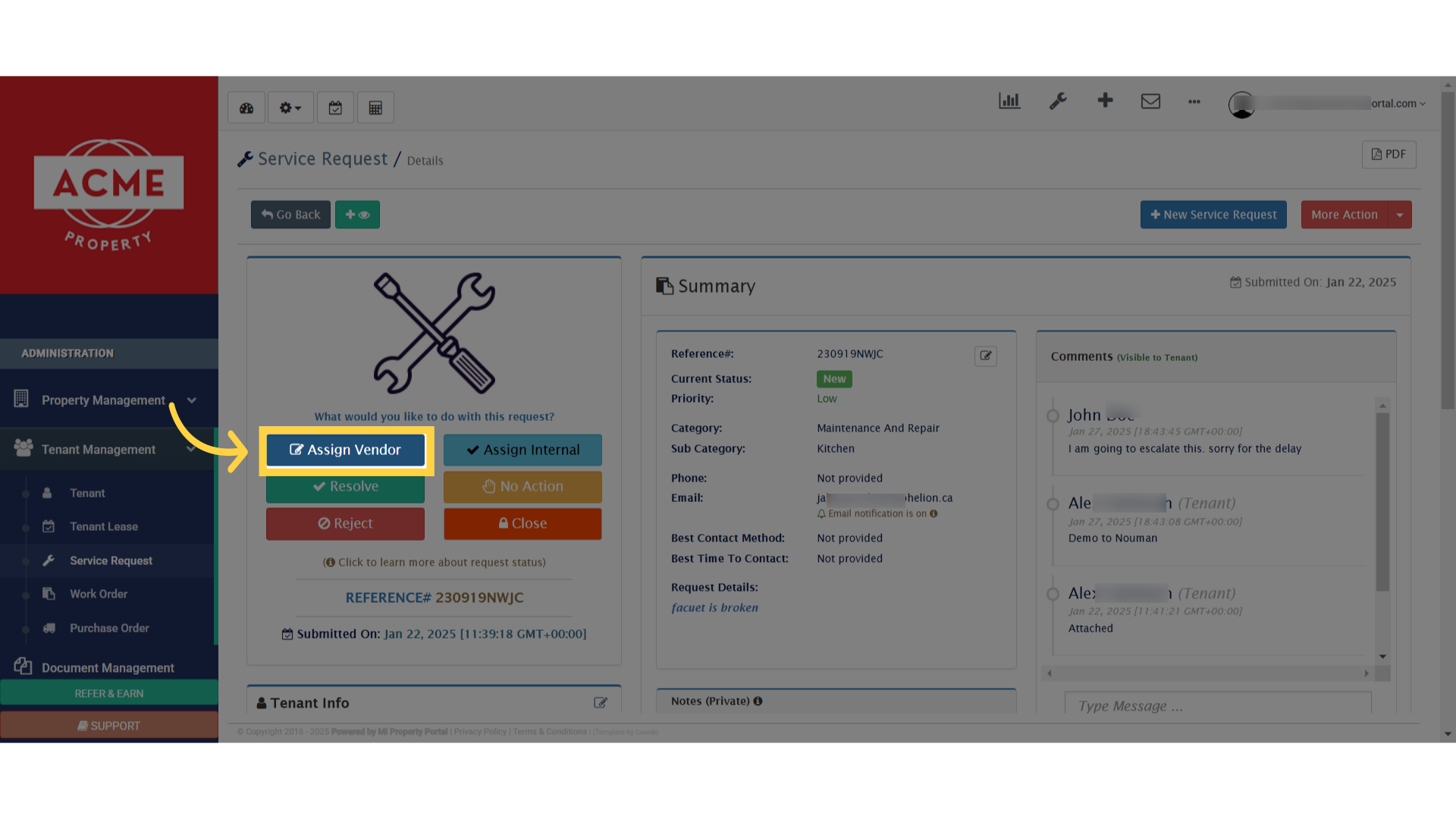Open the dashboard speedometer icon
This screenshot has height=819, width=1456.
[x=246, y=107]
